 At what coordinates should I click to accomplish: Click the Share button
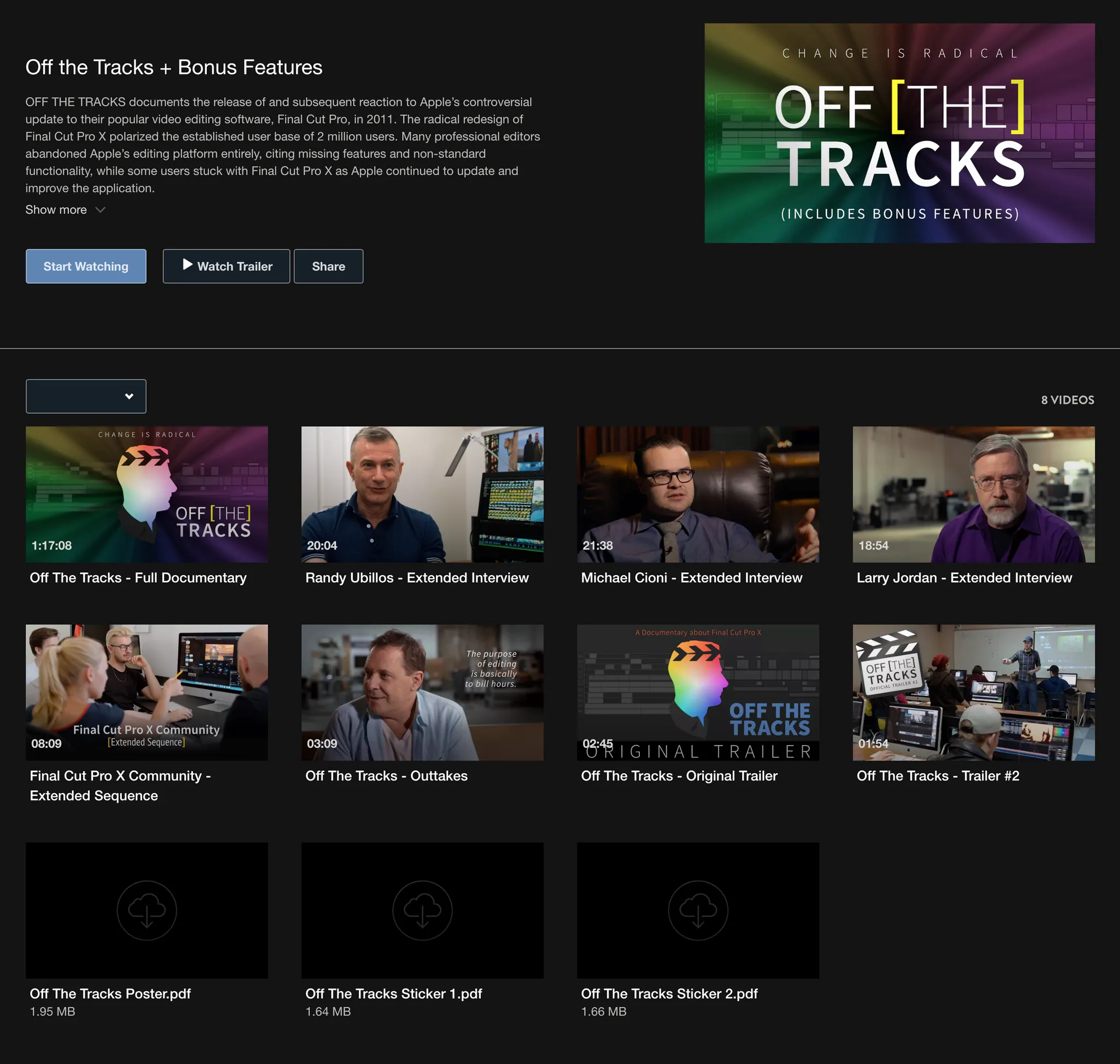tap(328, 266)
